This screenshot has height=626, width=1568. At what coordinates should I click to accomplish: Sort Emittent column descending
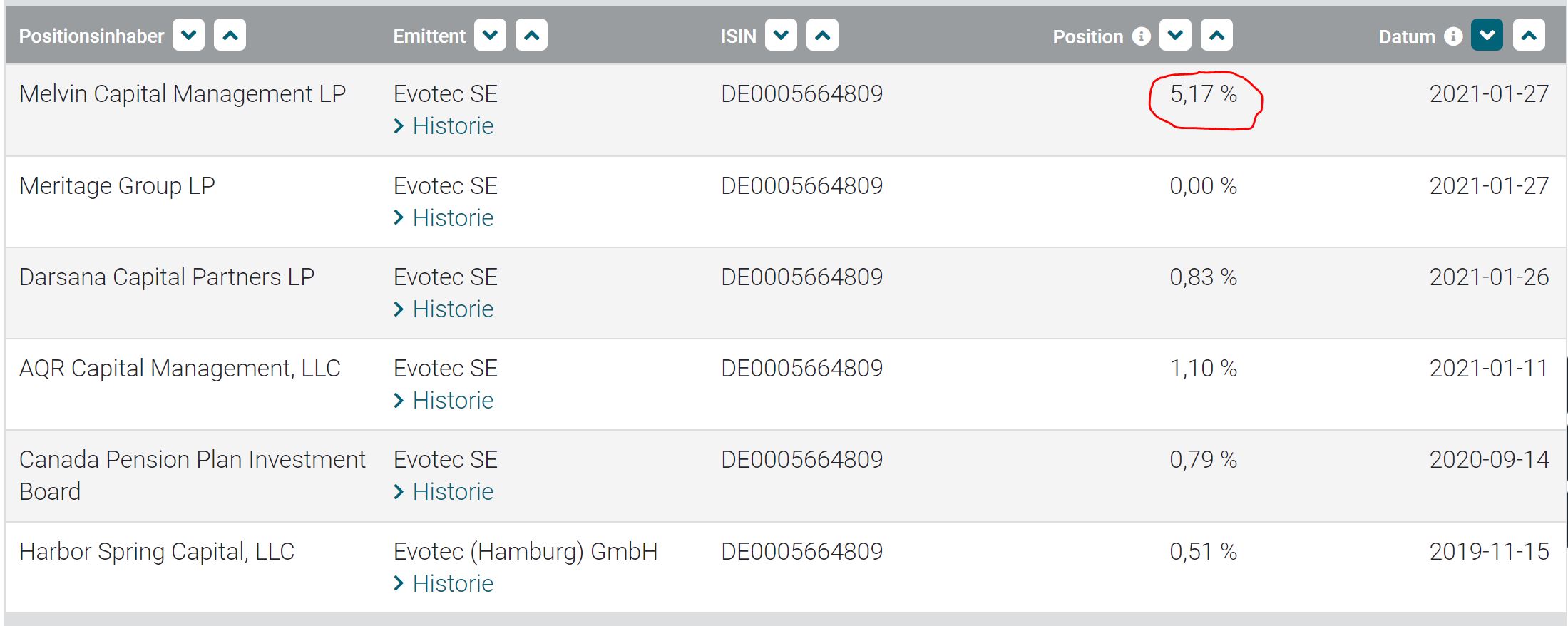(x=490, y=35)
